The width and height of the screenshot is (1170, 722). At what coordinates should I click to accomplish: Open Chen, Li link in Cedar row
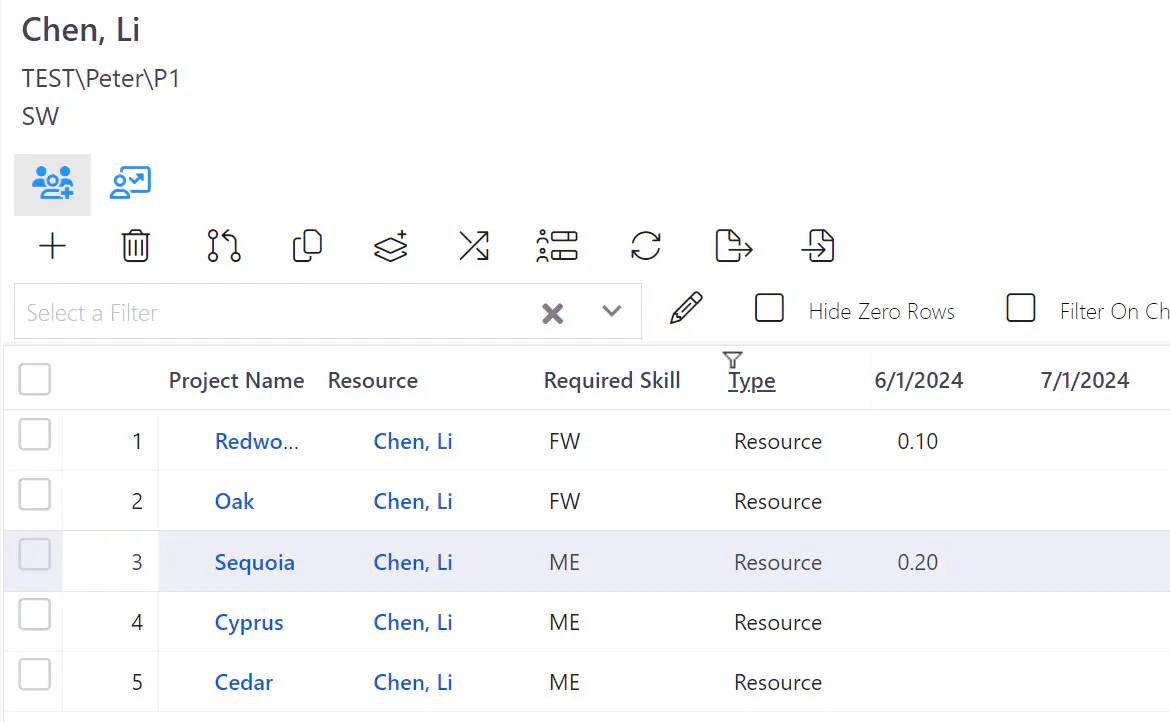(x=413, y=682)
